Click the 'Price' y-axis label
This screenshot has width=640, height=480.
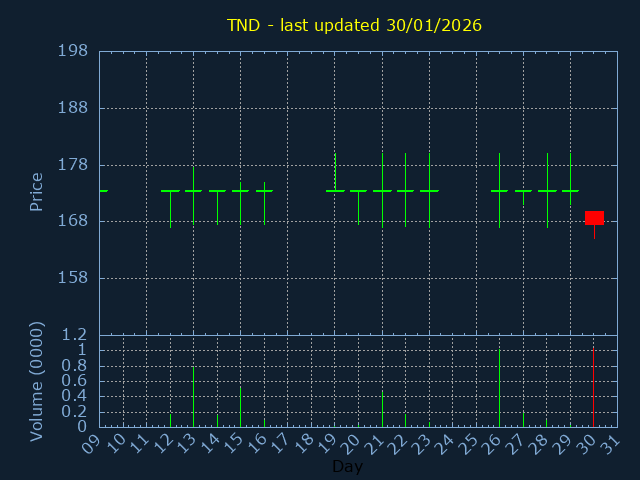pos(37,191)
